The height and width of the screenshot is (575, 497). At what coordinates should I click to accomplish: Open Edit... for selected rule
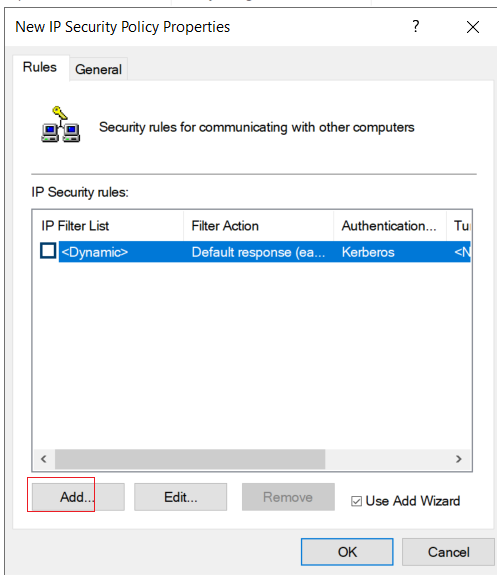click(180, 497)
